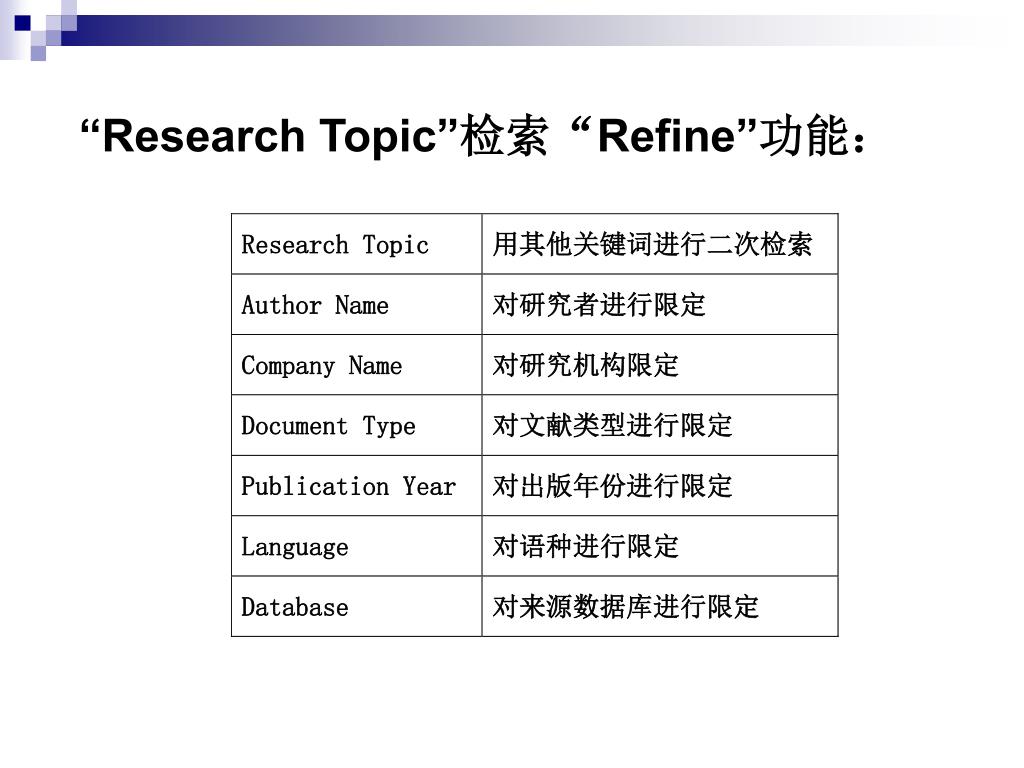Click the slide title "Research Topic"检索 "Refine"功能

pos(474,136)
